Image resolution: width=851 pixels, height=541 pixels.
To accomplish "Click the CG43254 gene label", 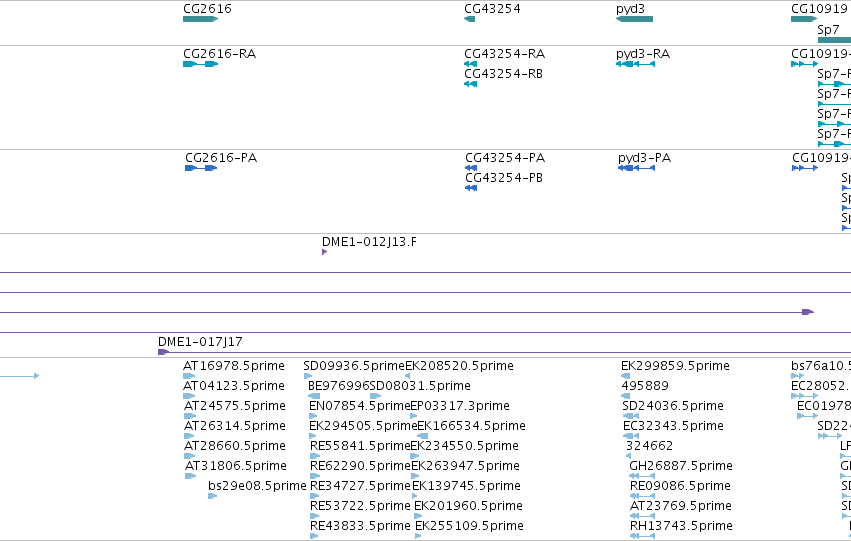I will [x=492, y=9].
